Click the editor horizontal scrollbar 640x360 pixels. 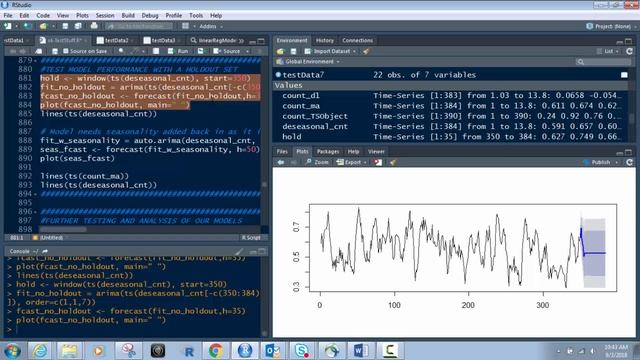[x=63, y=230]
